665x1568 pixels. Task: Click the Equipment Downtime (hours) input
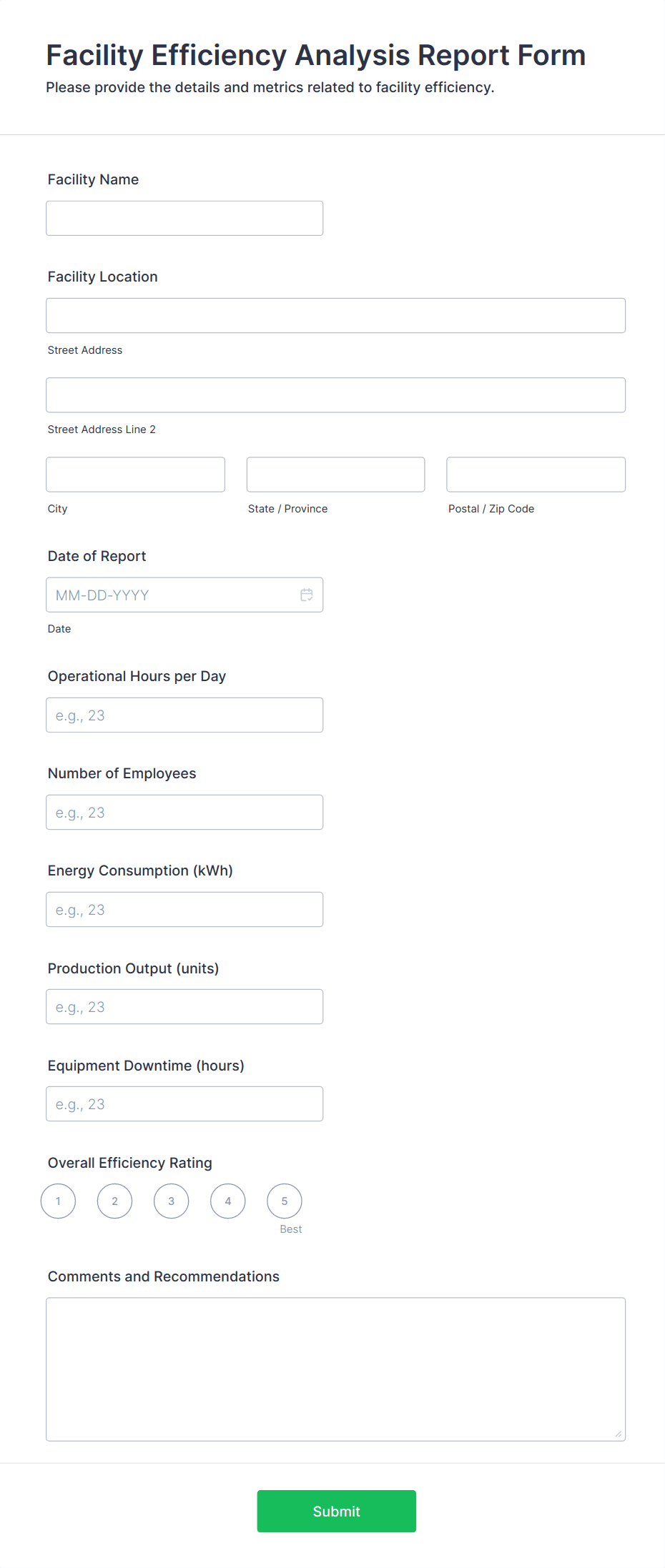(184, 1103)
